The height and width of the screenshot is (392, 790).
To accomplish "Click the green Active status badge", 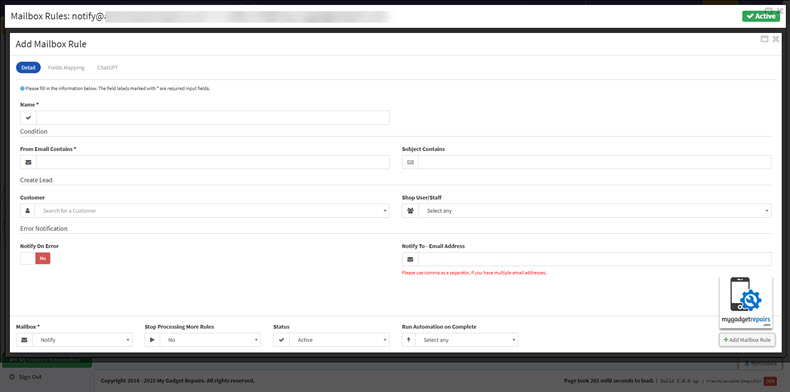I will click(761, 16).
